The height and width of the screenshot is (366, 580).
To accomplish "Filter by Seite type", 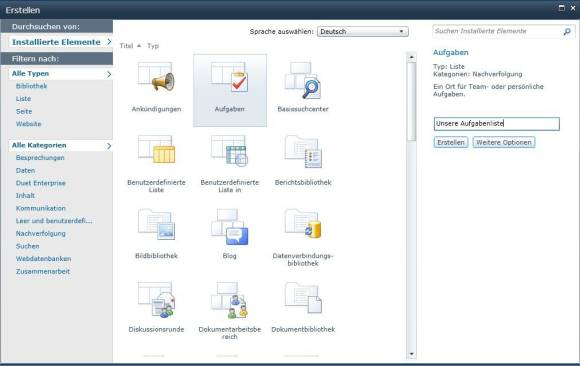I will click(24, 111).
